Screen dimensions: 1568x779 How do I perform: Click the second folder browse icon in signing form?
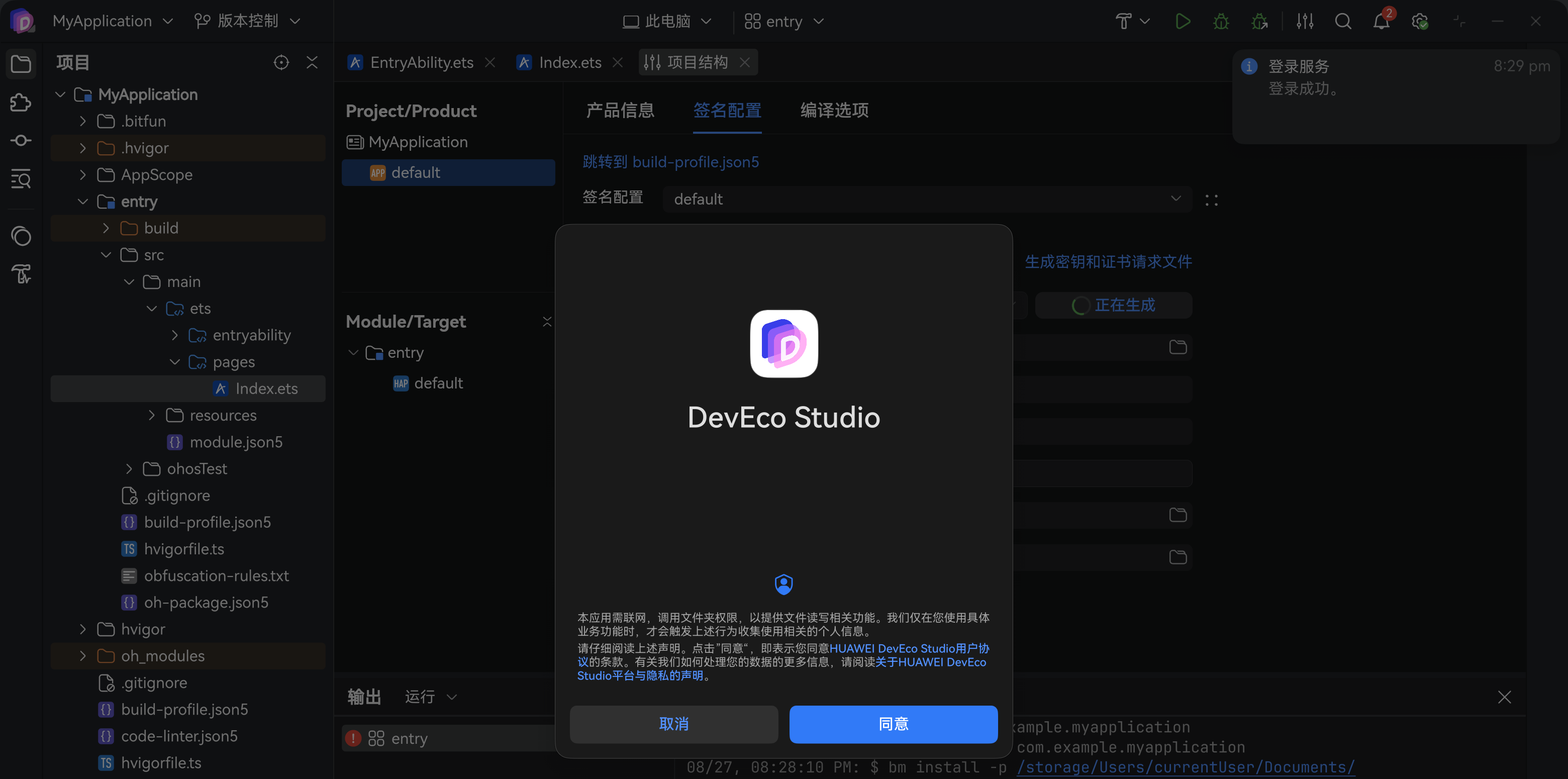click(1178, 515)
